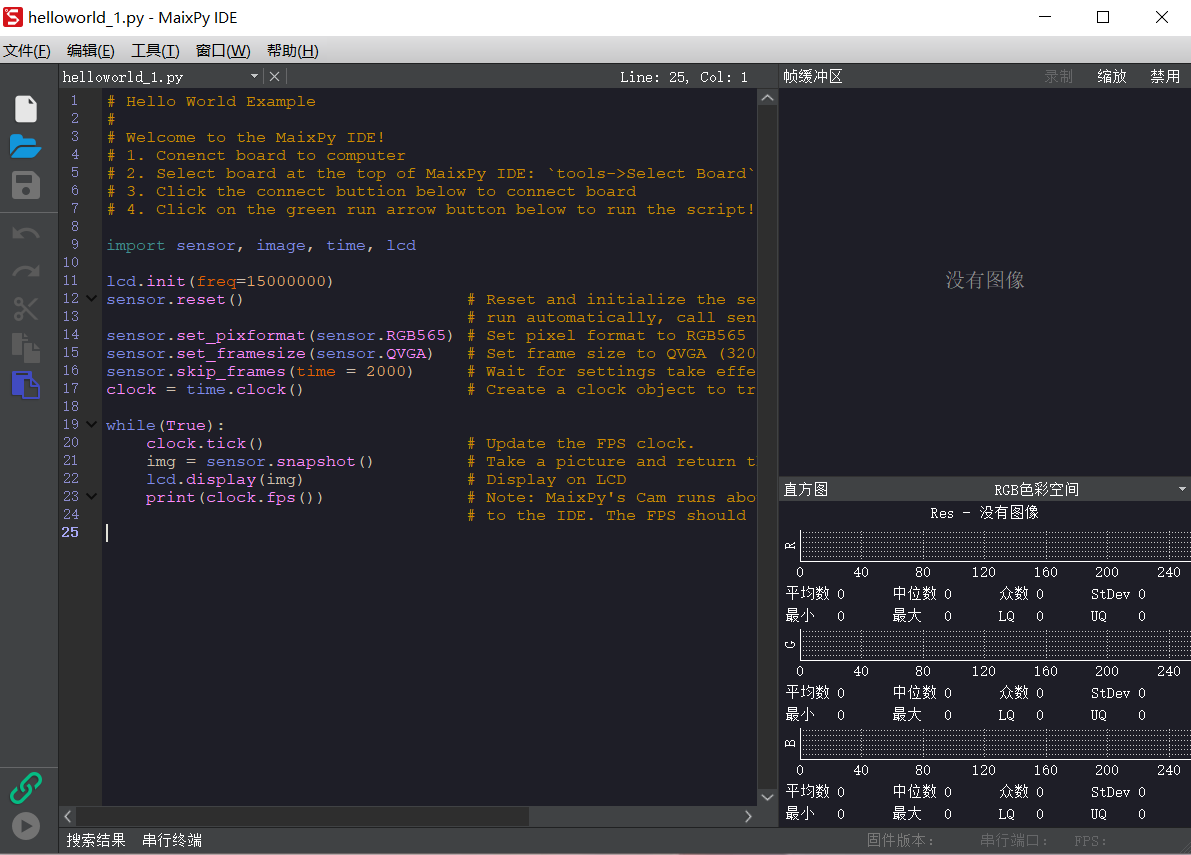
Task: Click the Redo arrow icon
Action: (26, 272)
